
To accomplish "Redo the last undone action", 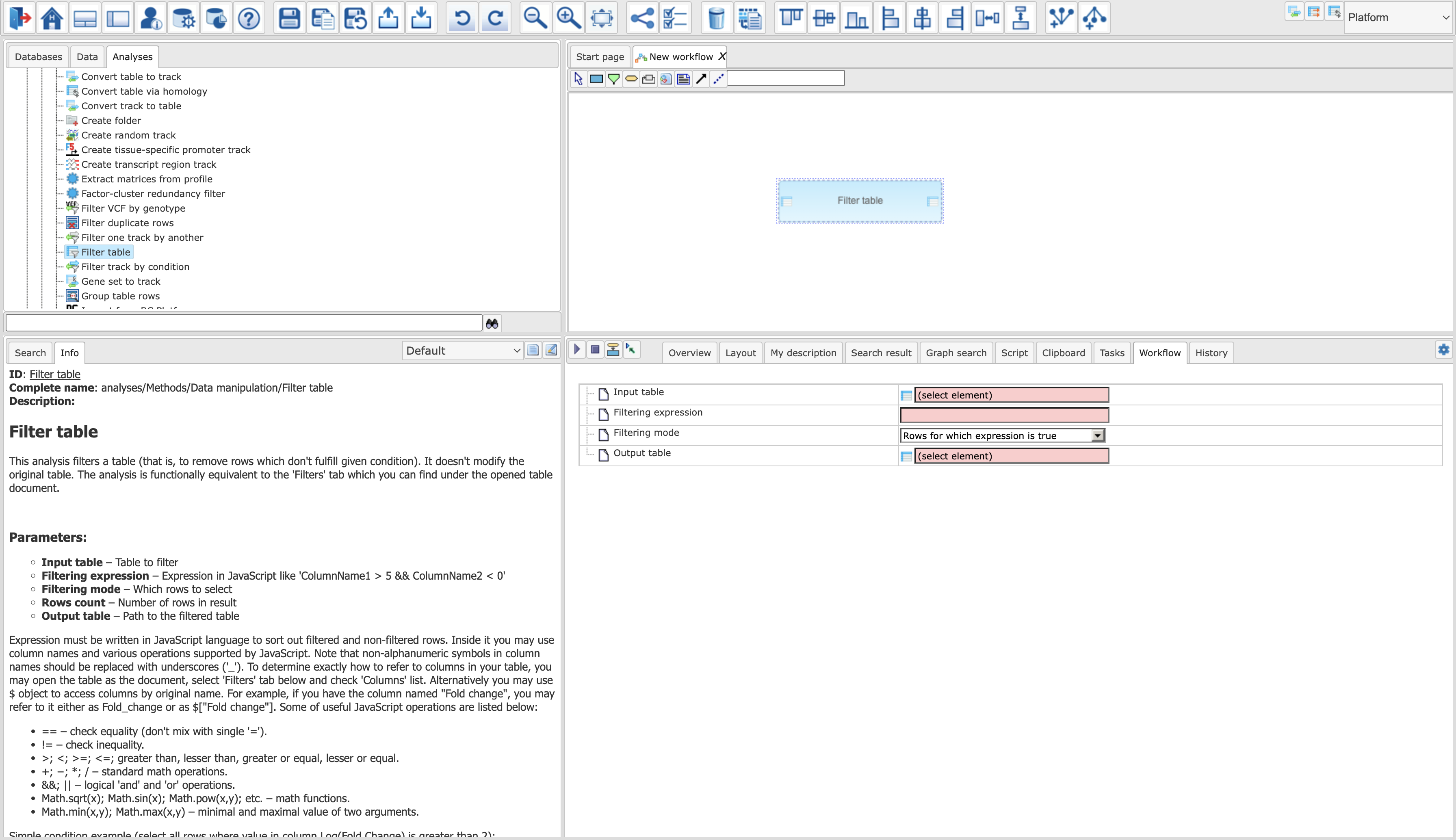I will [x=496, y=18].
